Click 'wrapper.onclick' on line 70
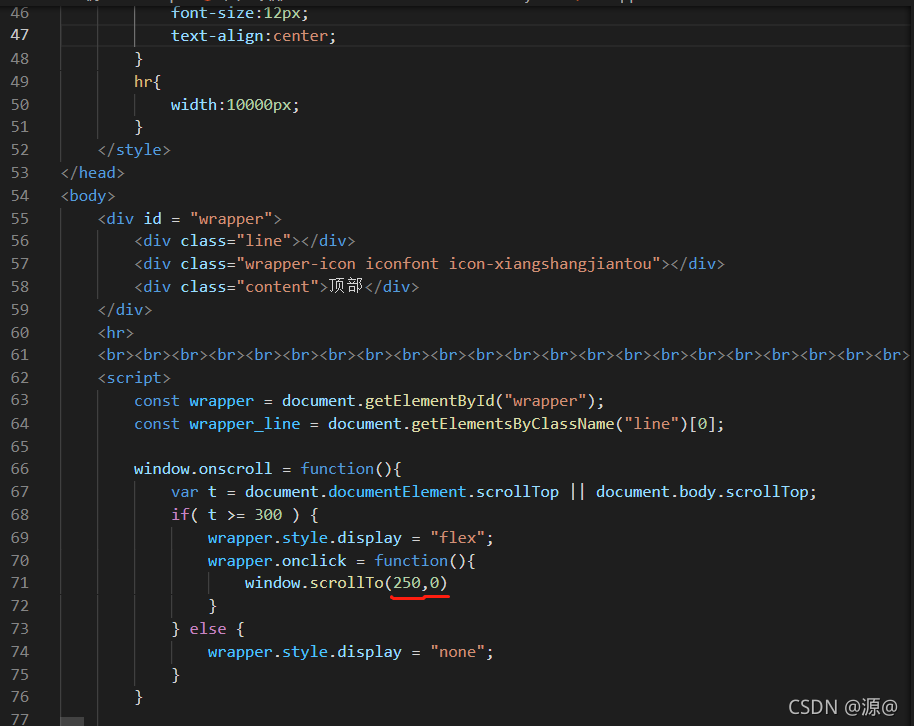914x726 pixels. (277, 561)
